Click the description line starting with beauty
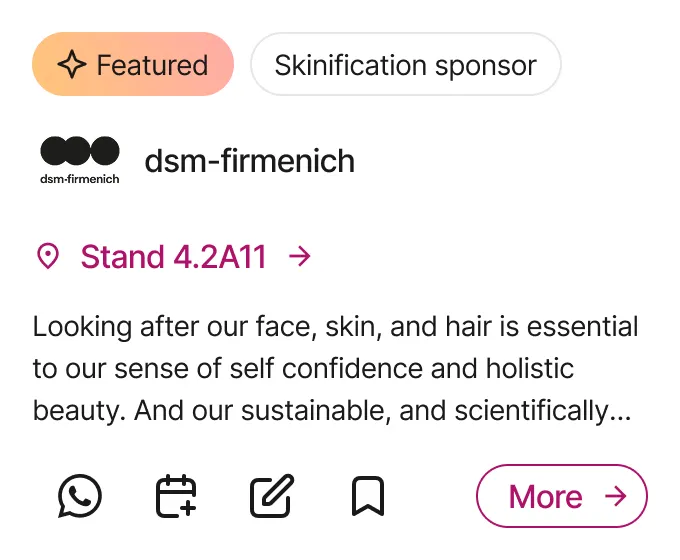680x560 pixels. [331, 410]
